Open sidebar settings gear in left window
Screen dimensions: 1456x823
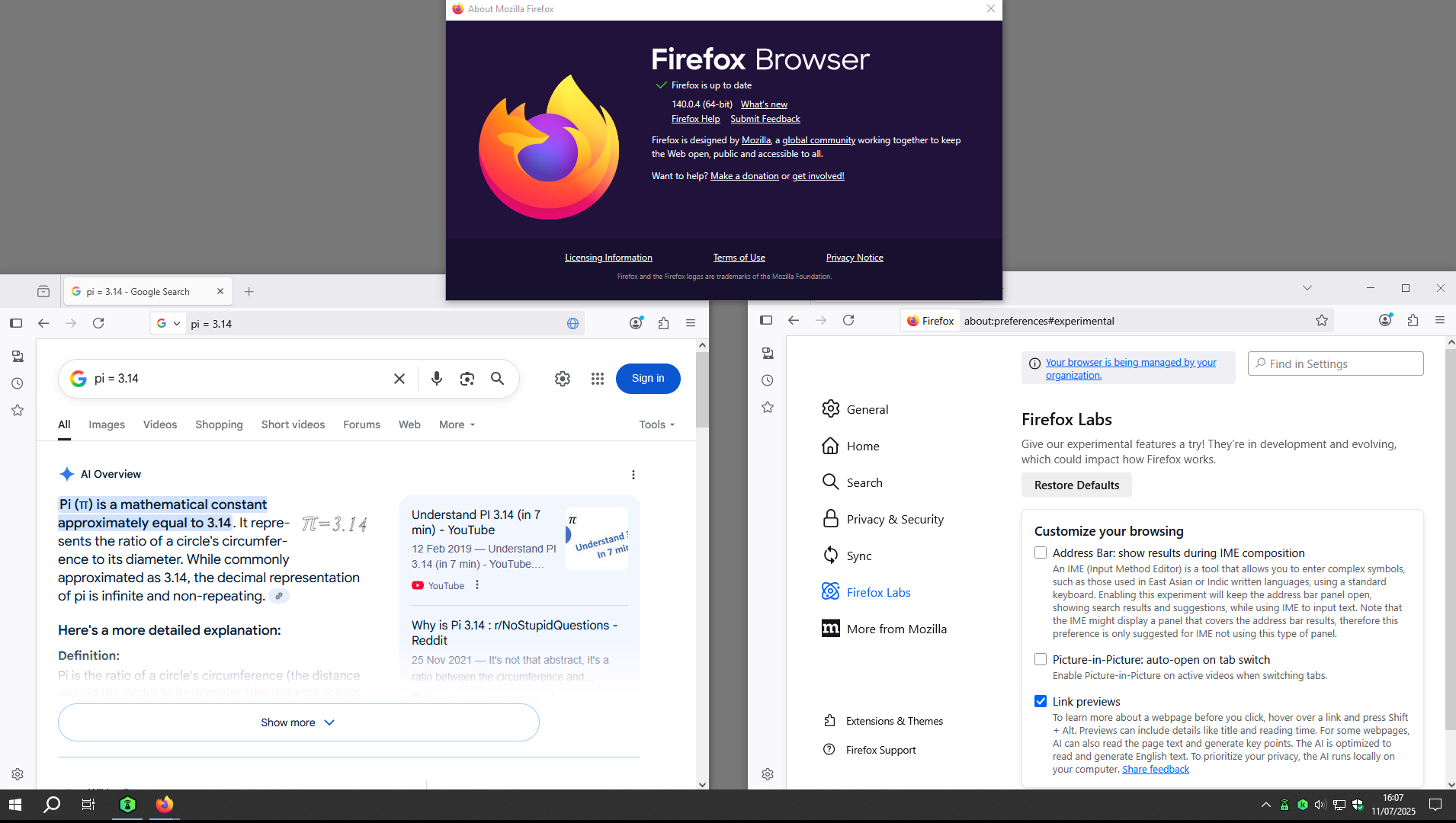18,774
